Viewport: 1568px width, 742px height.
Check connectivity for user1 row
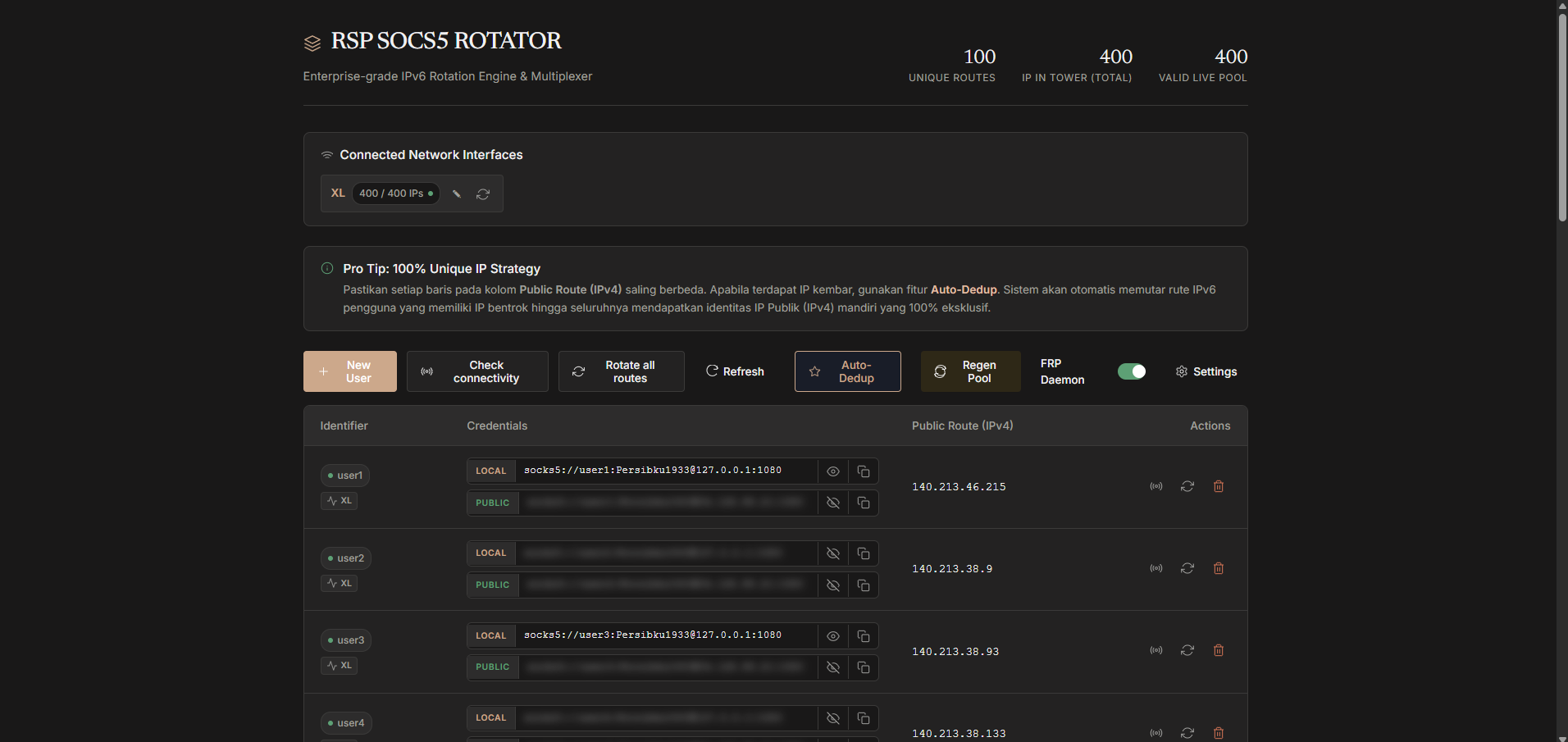click(1156, 486)
